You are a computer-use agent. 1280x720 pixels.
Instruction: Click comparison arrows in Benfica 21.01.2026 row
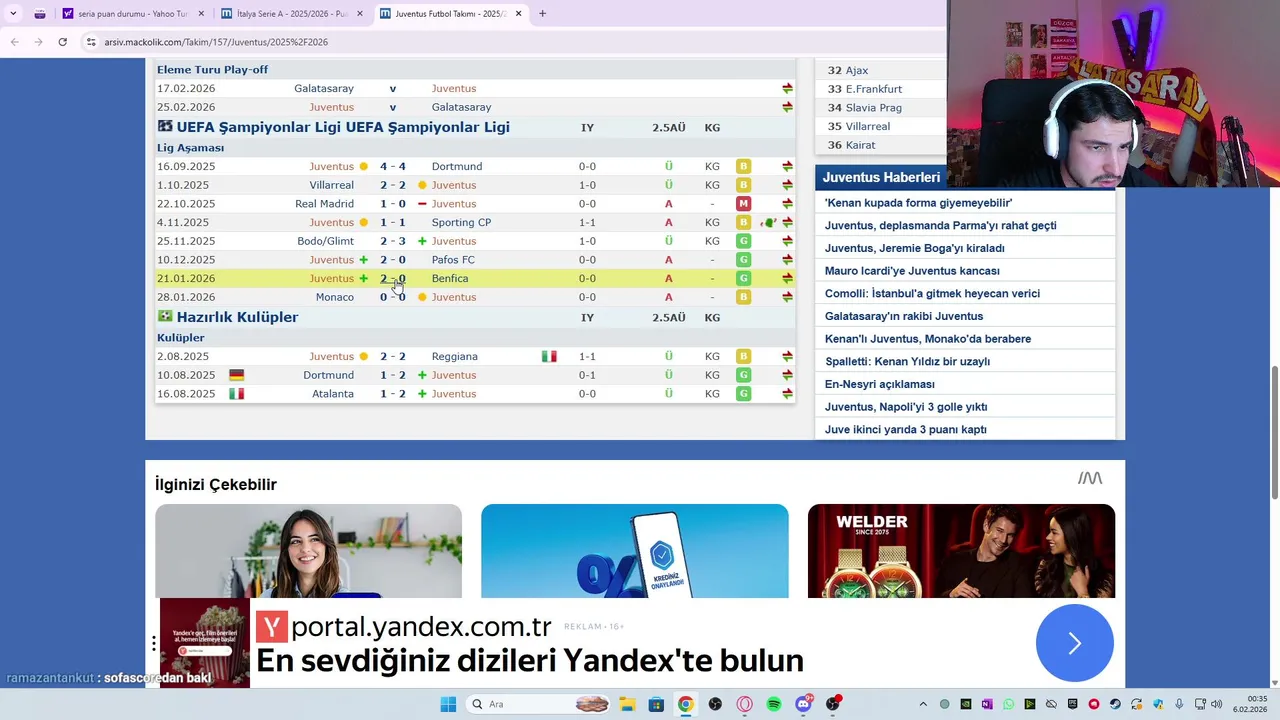(x=787, y=278)
